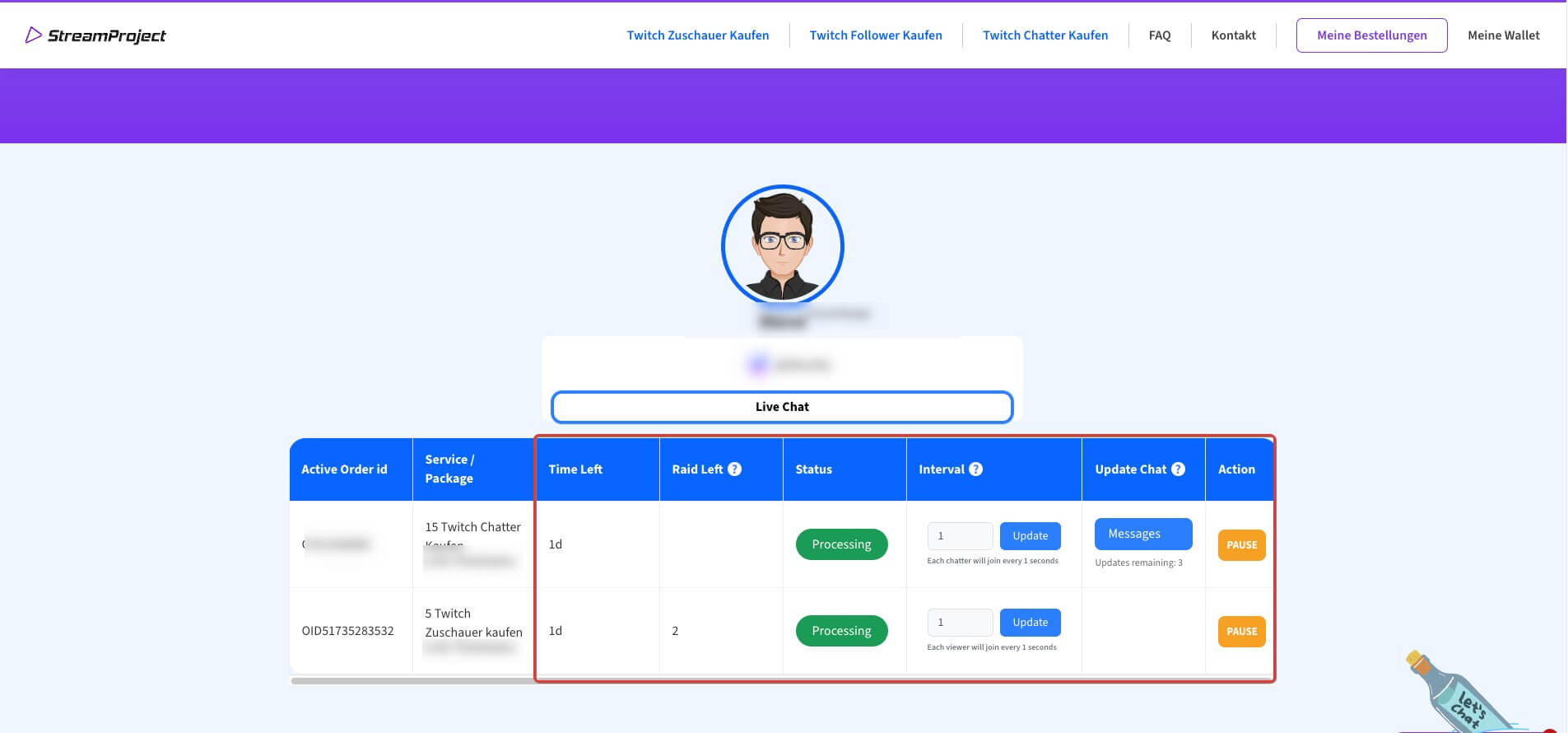Open the Kontakt page
The height and width of the screenshot is (733, 1568).
1234,35
